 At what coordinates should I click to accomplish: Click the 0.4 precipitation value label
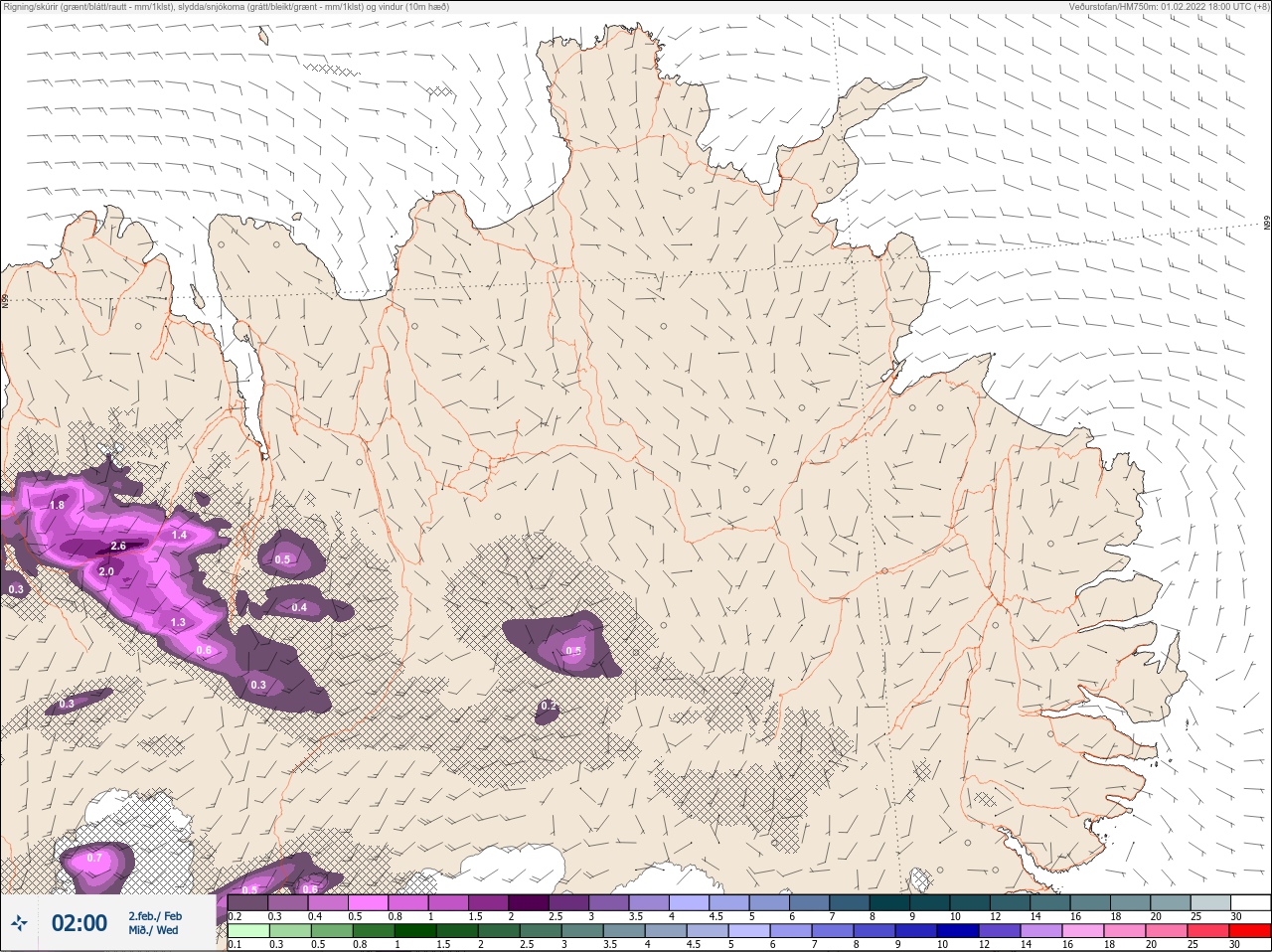(299, 608)
